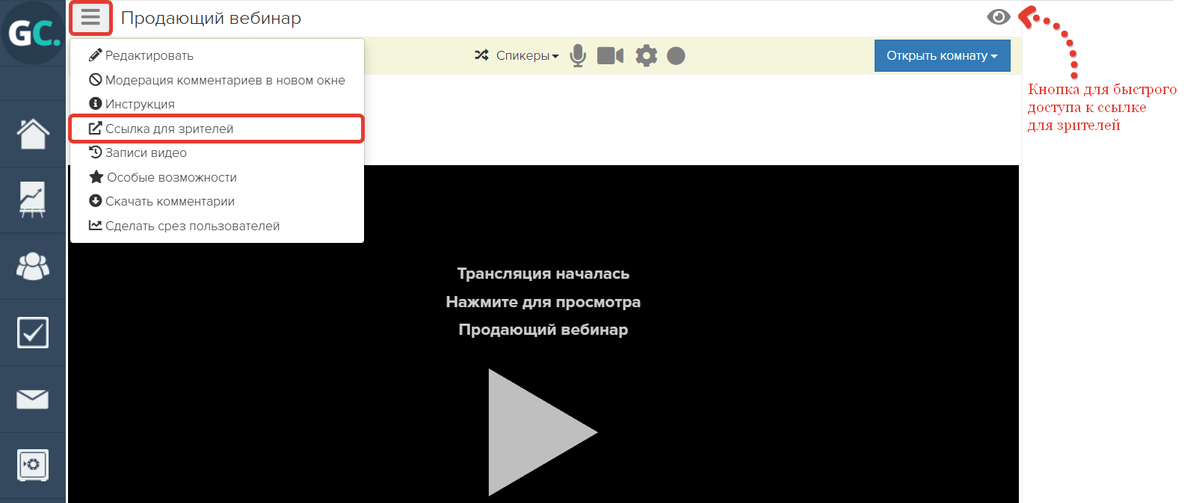Open the analytics chart board sidebar icon

33,200
